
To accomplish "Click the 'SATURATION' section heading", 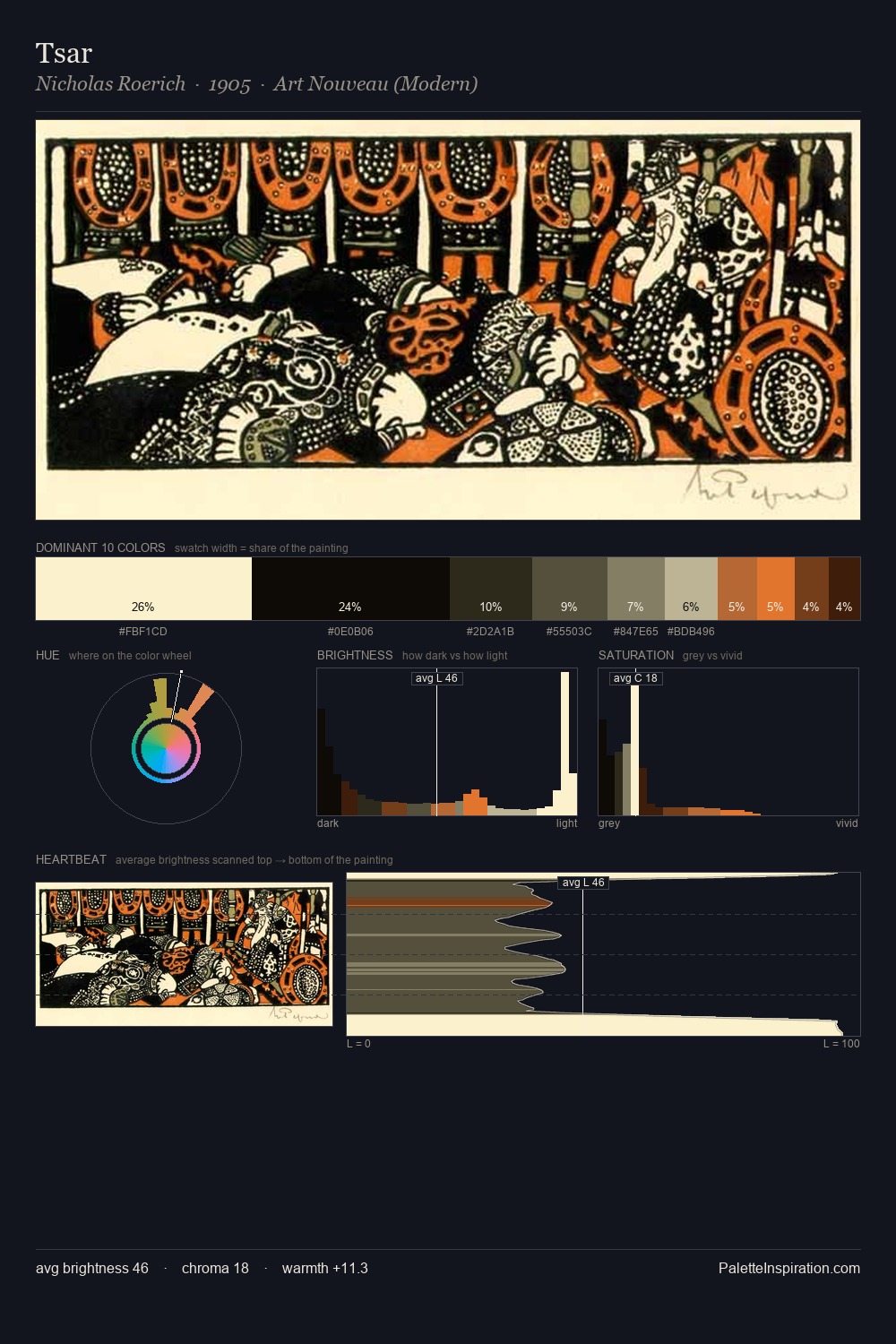I will pyautogui.click(x=636, y=655).
